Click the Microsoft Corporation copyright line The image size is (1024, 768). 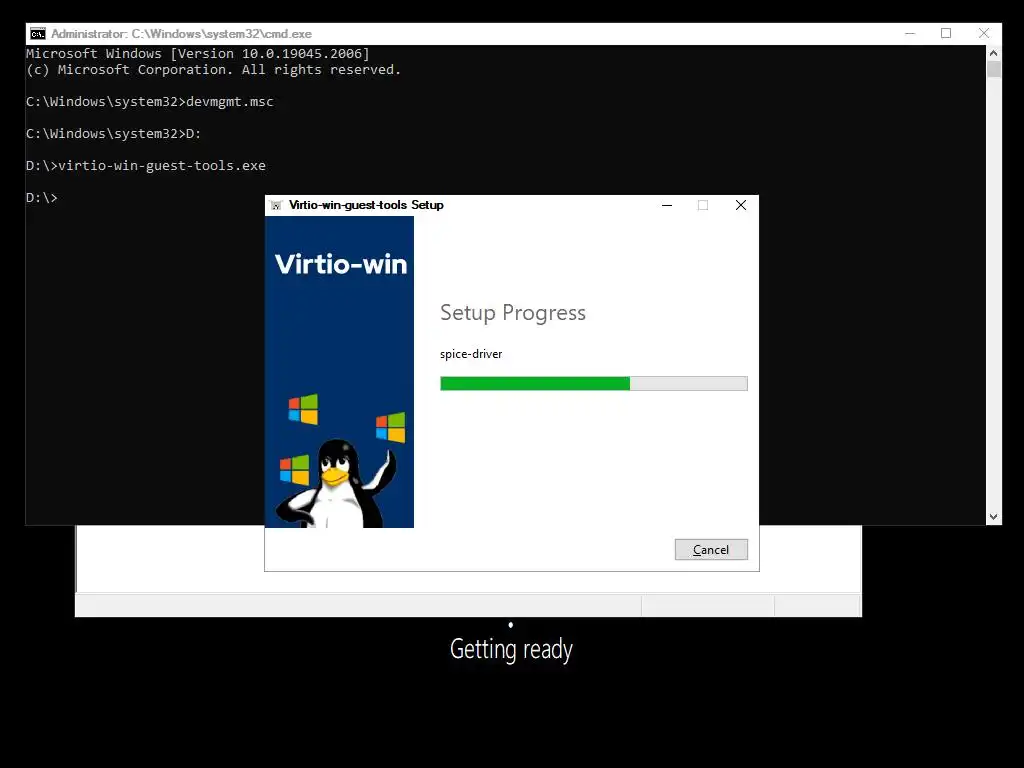[214, 70]
